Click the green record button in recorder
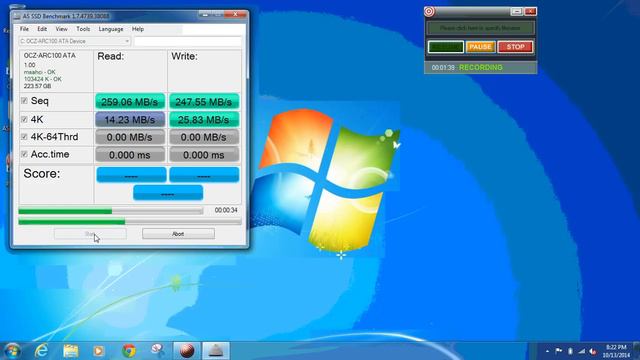Viewport: 640px width, 360px height. click(446, 47)
